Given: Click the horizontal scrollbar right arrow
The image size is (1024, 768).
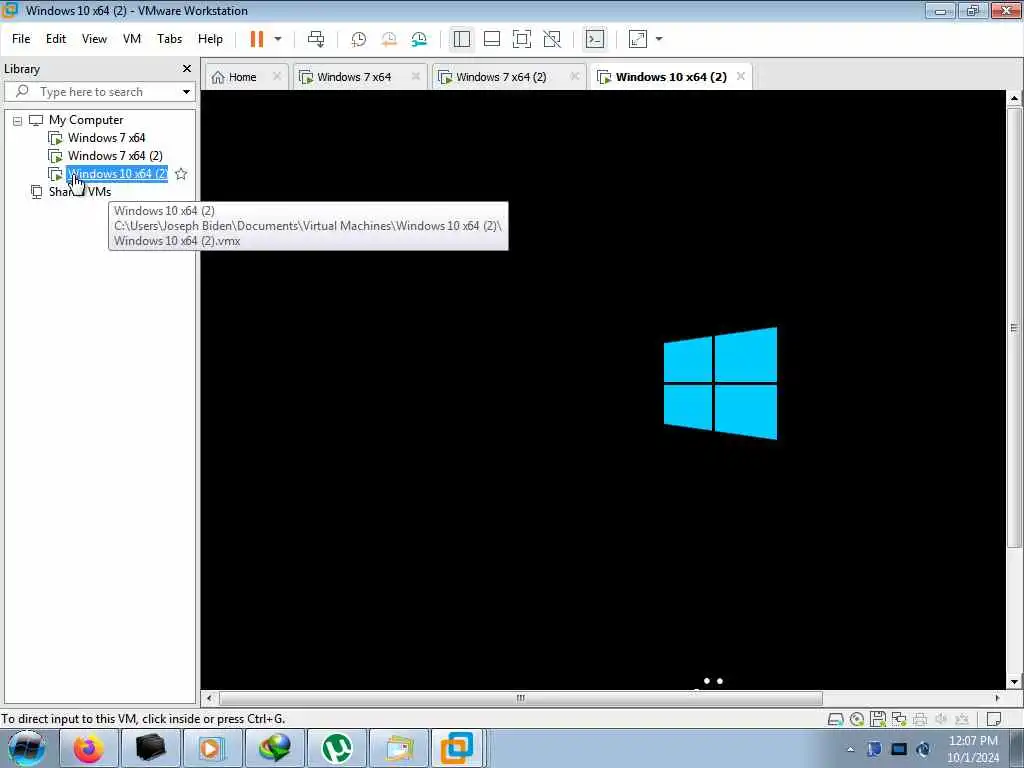Looking at the screenshot, I should point(997,698).
